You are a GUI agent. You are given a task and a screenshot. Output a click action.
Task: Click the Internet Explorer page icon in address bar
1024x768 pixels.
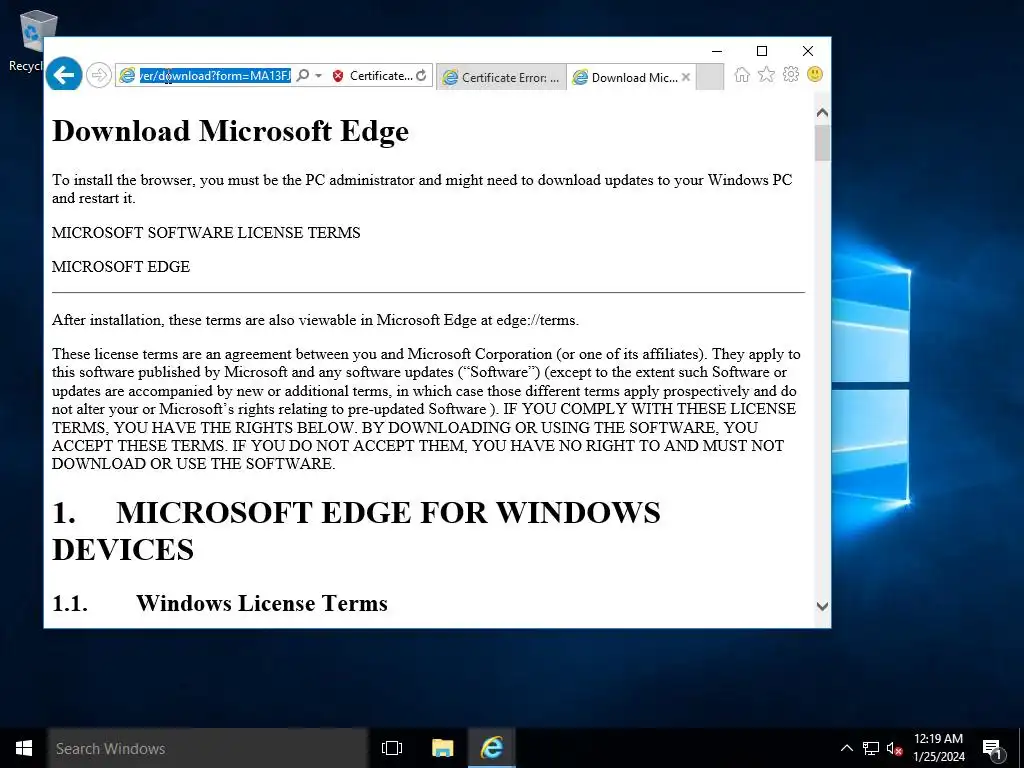[127, 76]
